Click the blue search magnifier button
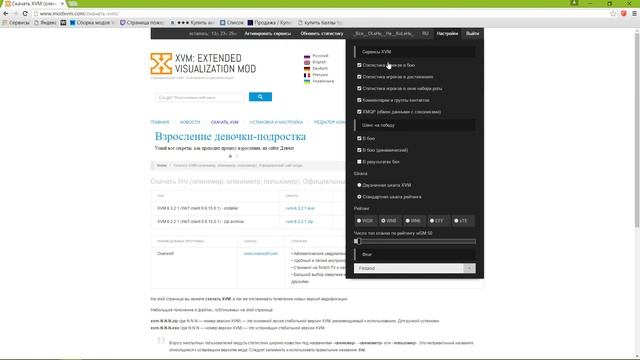The width and height of the screenshot is (640, 360). click(260, 97)
